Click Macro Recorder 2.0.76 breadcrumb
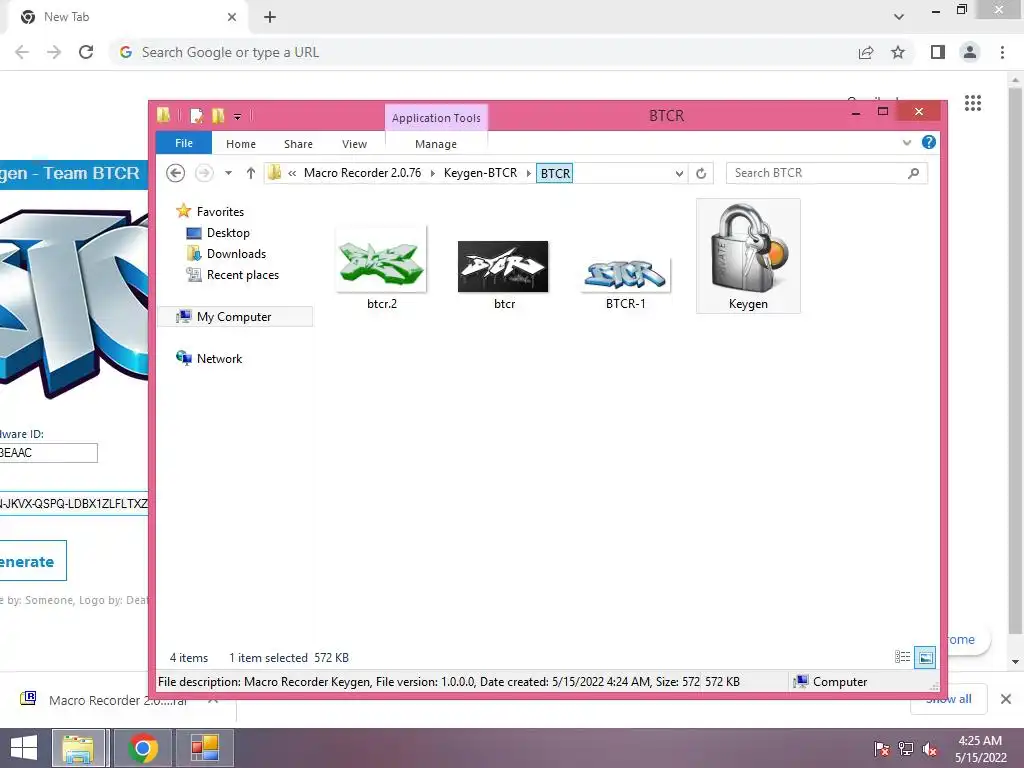This screenshot has width=1024, height=768. [362, 173]
